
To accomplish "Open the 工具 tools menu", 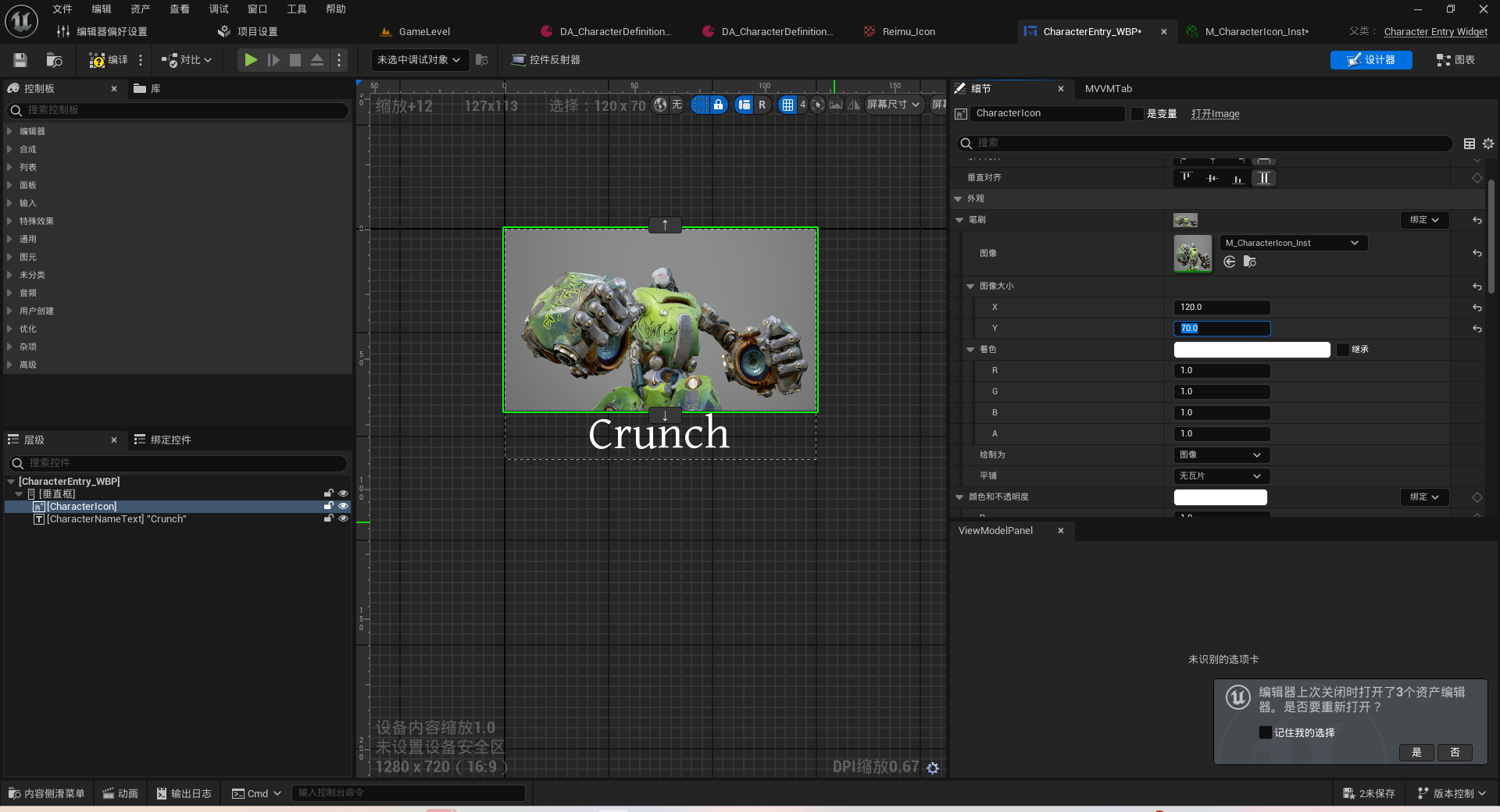I will pyautogui.click(x=297, y=9).
